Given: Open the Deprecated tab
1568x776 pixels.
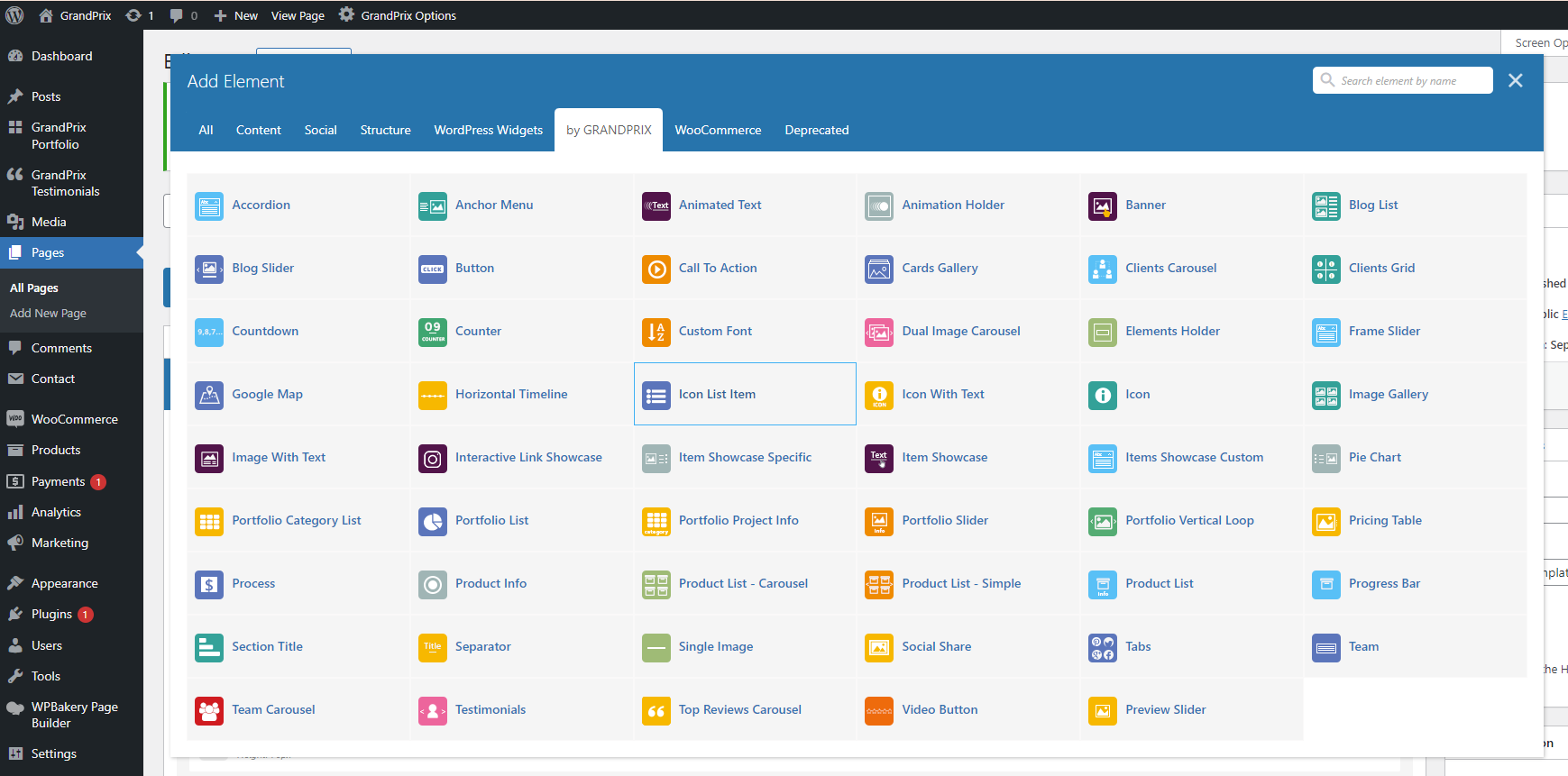Looking at the screenshot, I should click(817, 130).
